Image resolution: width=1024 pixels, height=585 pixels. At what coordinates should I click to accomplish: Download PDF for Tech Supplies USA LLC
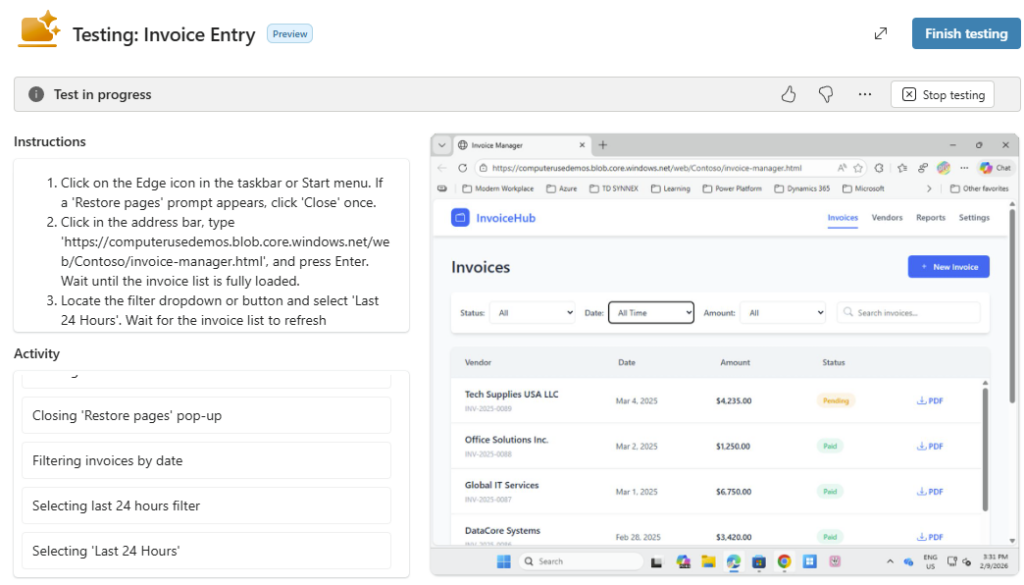(x=930, y=401)
